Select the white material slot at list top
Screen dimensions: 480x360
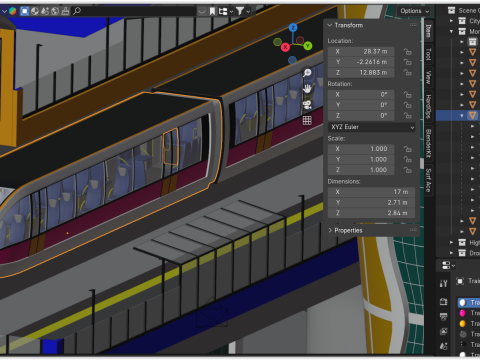tap(469, 302)
